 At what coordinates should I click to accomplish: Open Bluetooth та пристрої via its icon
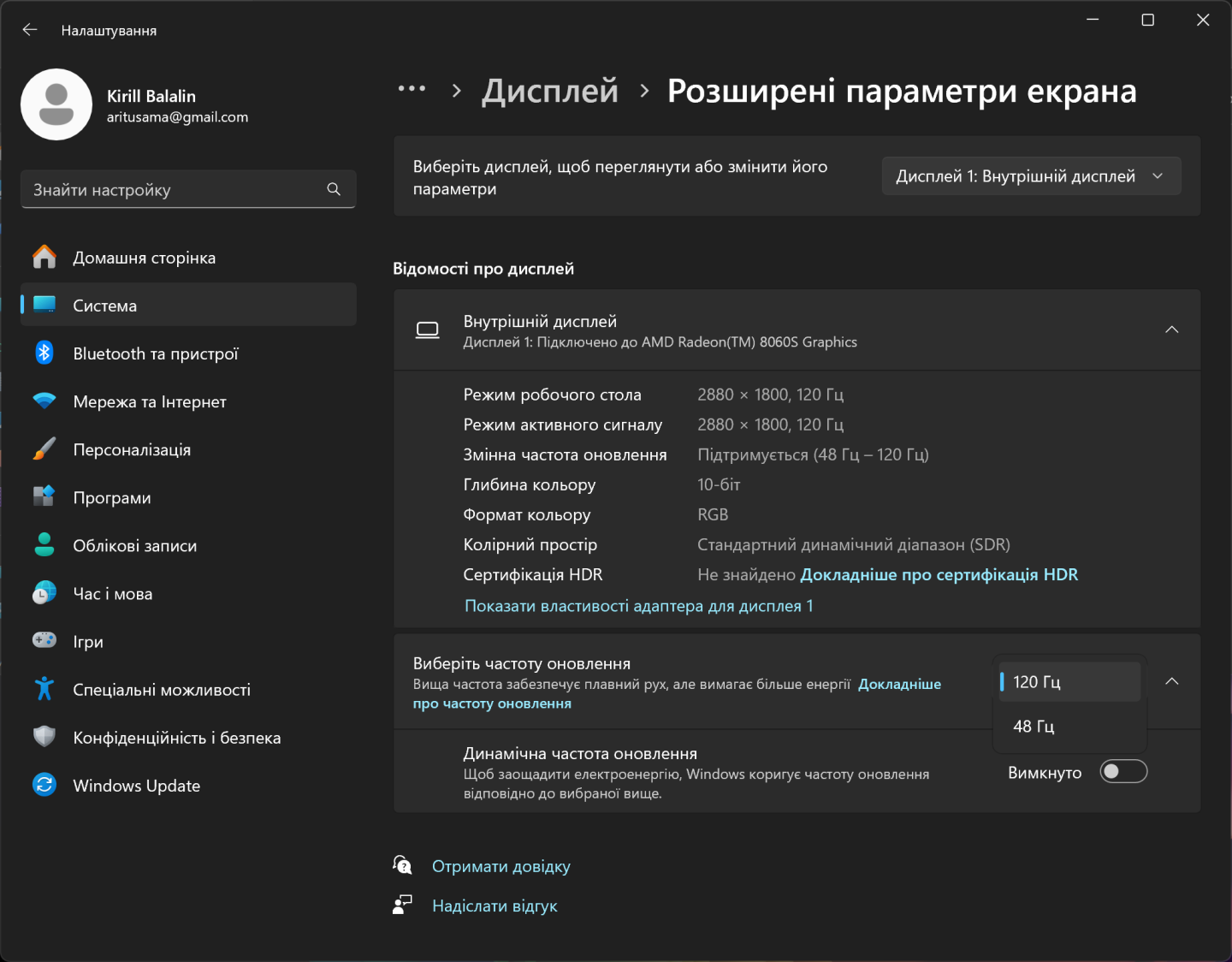44,353
